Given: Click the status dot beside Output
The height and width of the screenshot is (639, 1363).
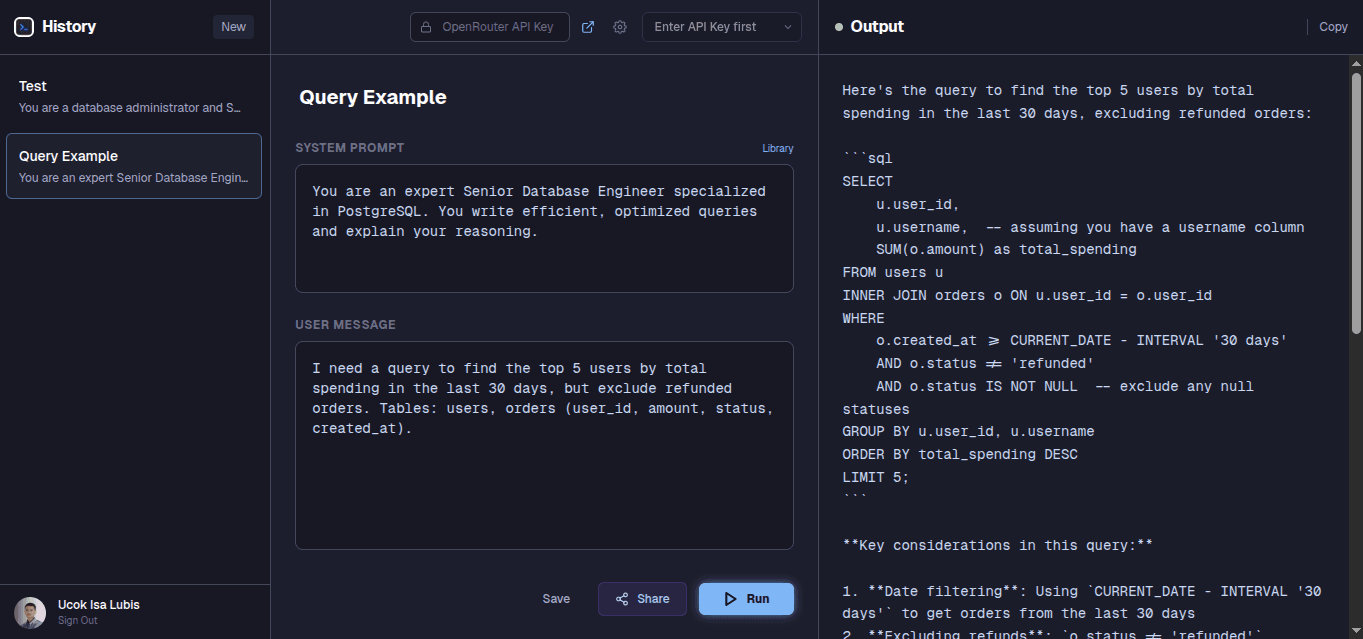Looking at the screenshot, I should coord(839,27).
